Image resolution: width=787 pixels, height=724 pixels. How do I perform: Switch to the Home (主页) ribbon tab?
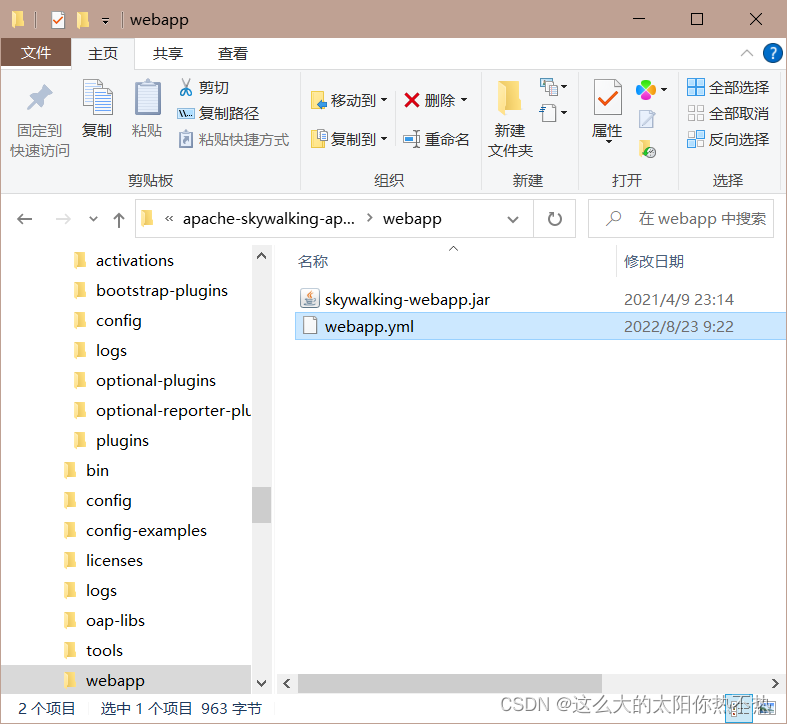(x=103, y=53)
